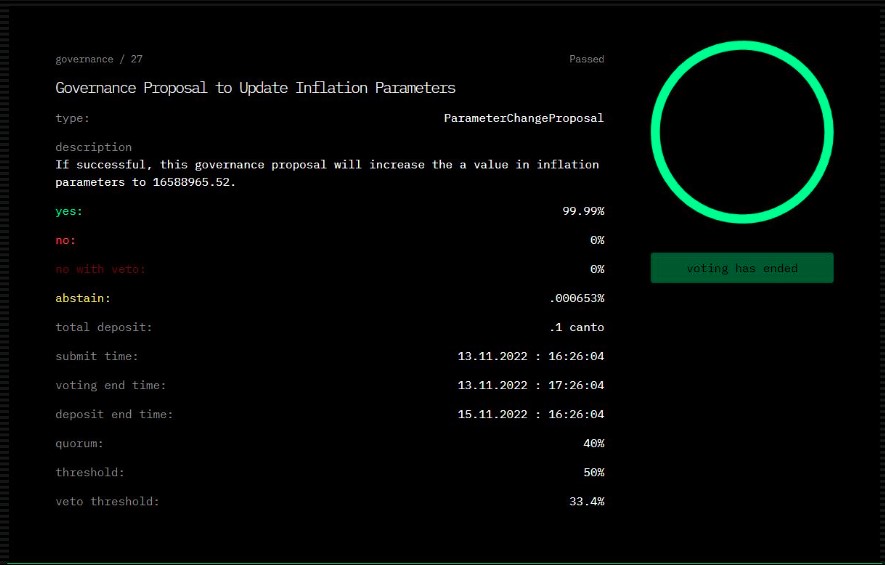Click the 40% quorum value
Screen dimensions: 885x565
(x=593, y=443)
